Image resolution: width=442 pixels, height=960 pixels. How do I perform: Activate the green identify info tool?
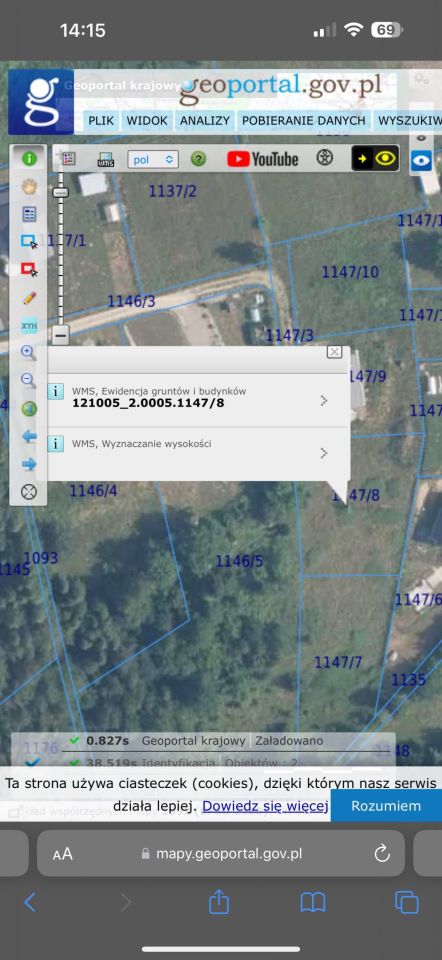click(29, 159)
